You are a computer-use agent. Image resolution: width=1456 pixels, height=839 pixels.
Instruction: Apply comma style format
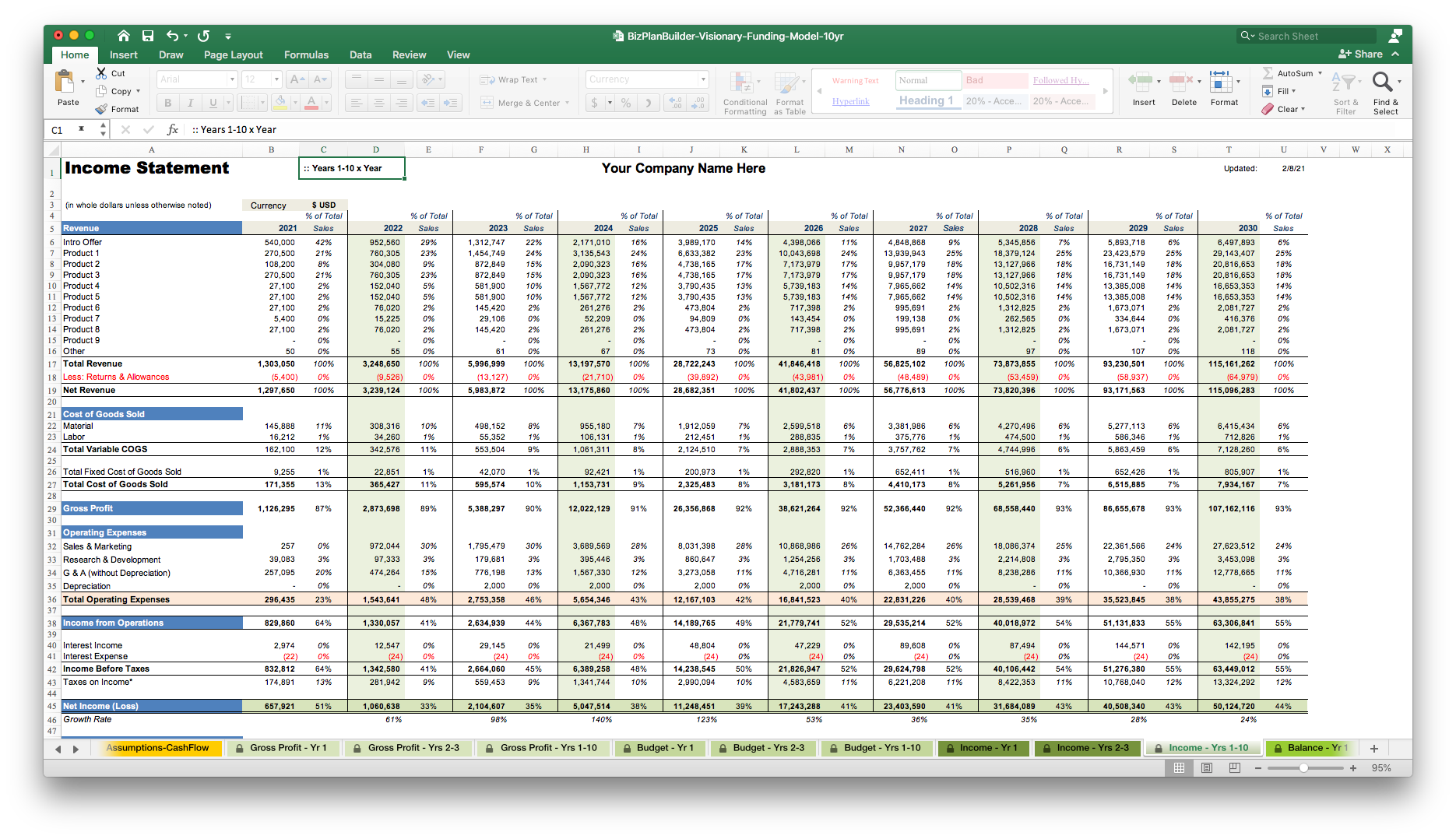point(649,103)
